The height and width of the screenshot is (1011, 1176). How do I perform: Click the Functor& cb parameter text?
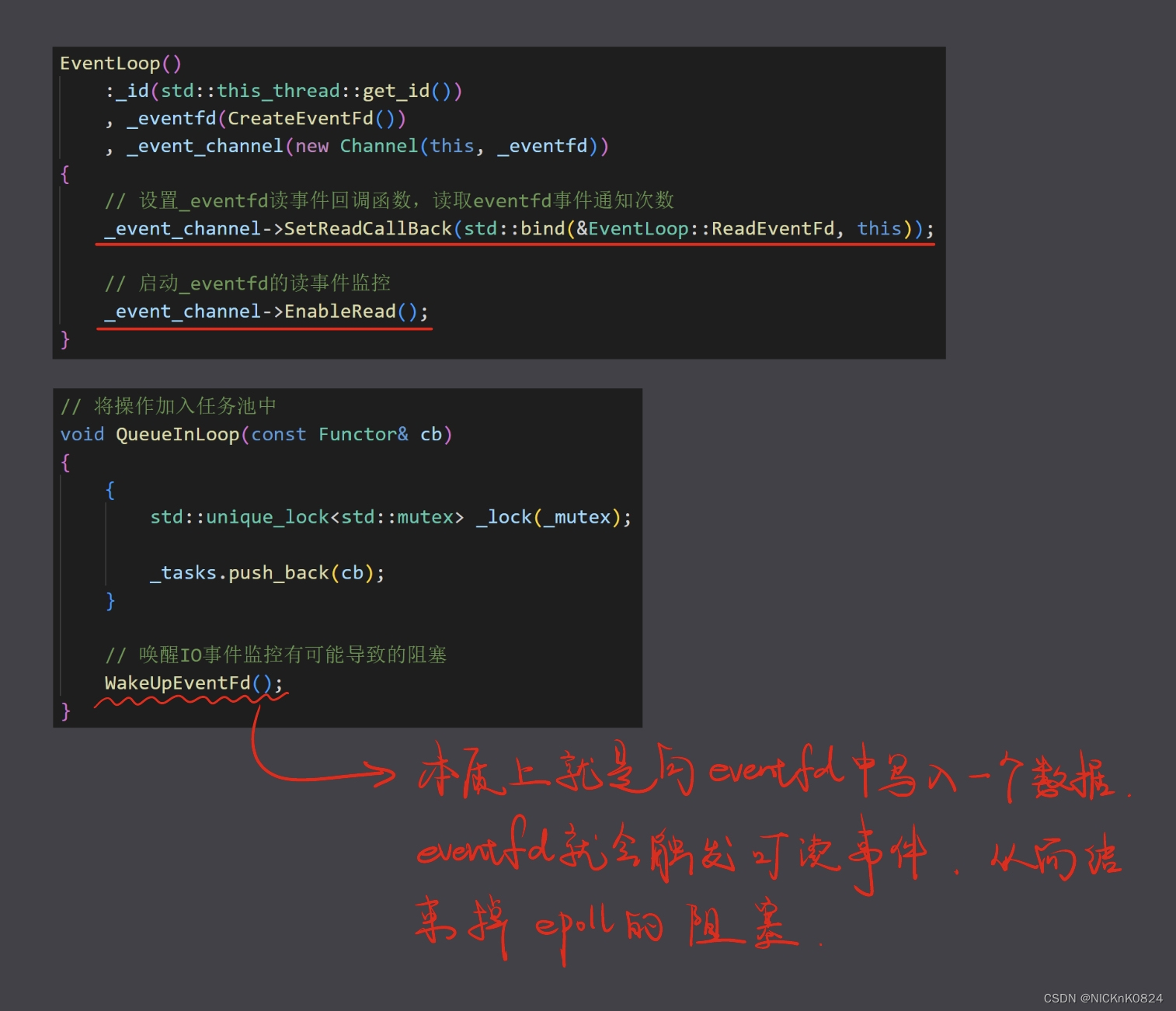click(x=379, y=434)
